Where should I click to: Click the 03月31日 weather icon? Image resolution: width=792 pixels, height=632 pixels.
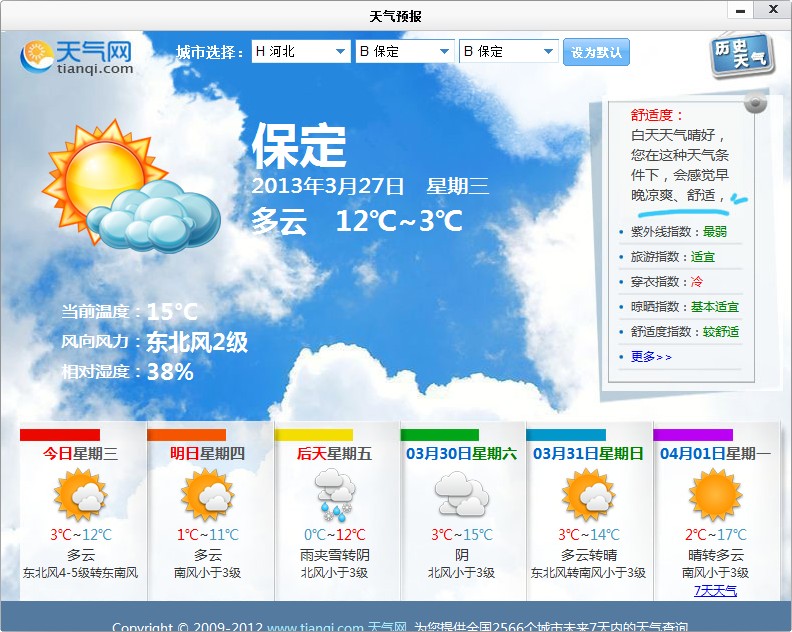click(x=588, y=494)
